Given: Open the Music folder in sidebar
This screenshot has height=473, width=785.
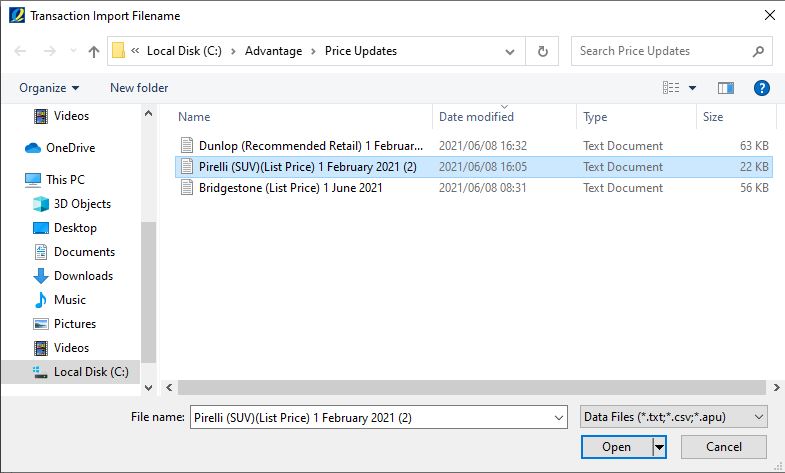Looking at the screenshot, I should (x=70, y=300).
